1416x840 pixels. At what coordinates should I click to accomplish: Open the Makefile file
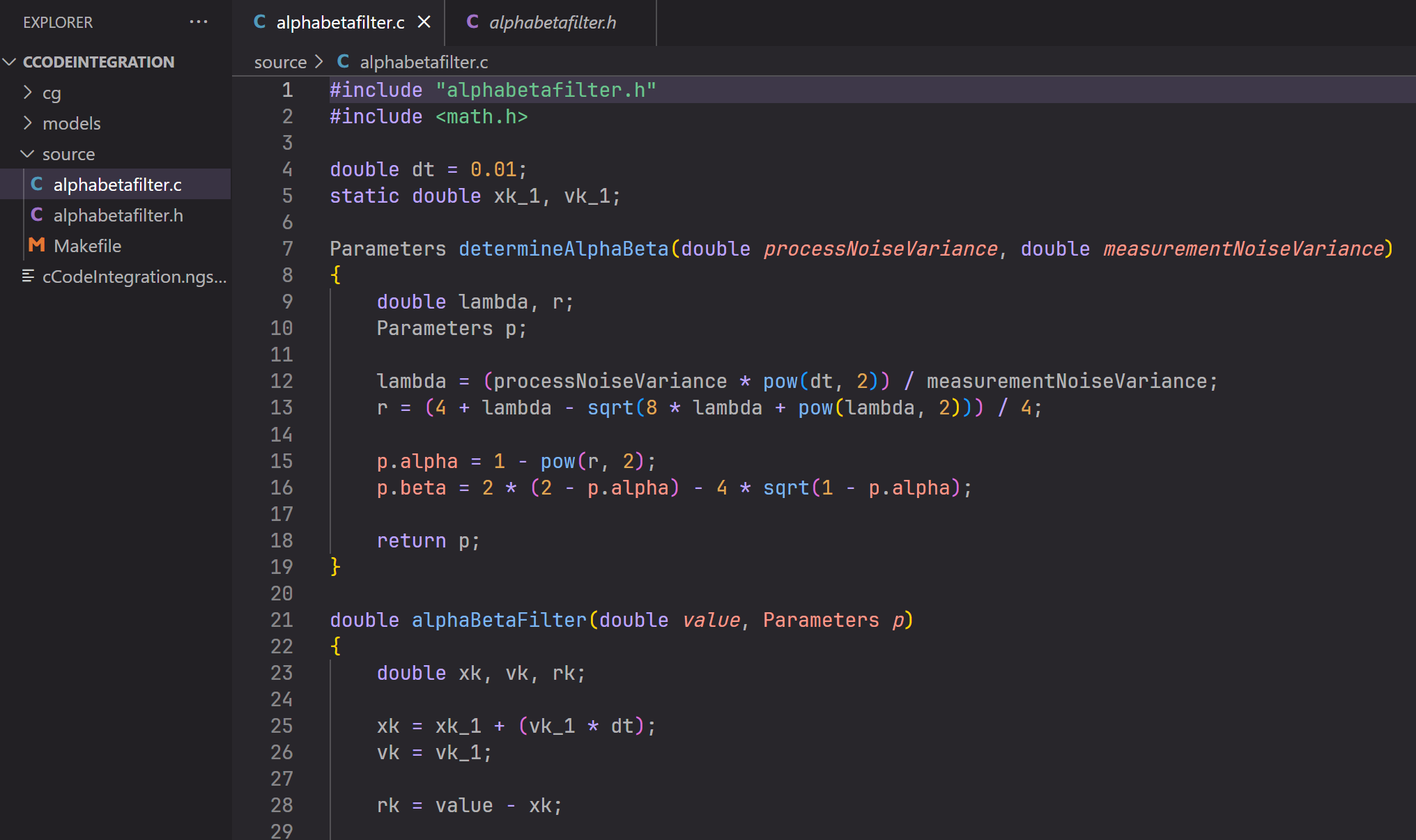[87, 246]
